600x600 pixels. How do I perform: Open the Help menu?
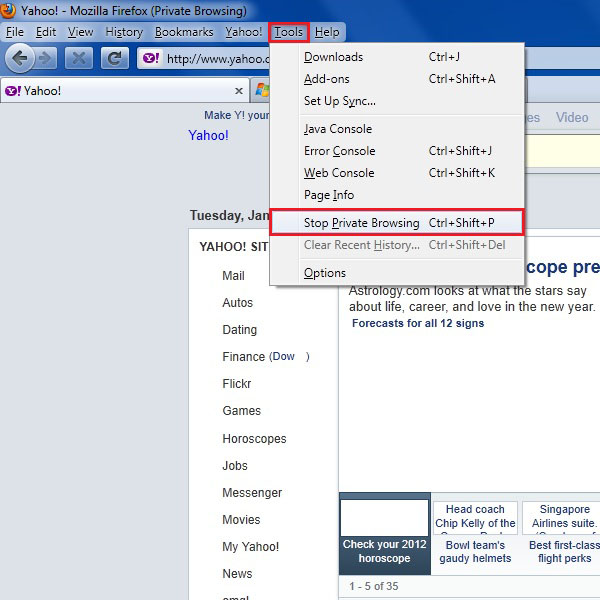(x=327, y=32)
